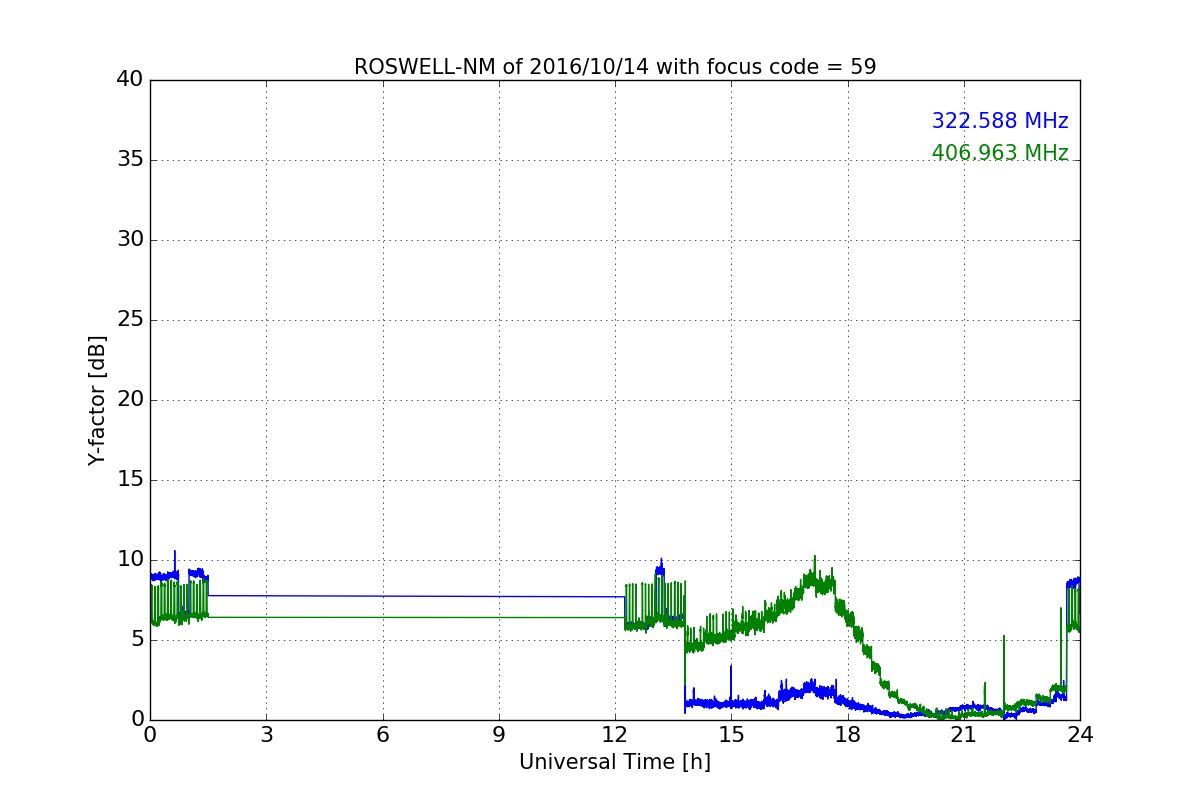Click the y-axis tick label '20'
Image resolution: width=1200 pixels, height=800 pixels.
[130, 400]
